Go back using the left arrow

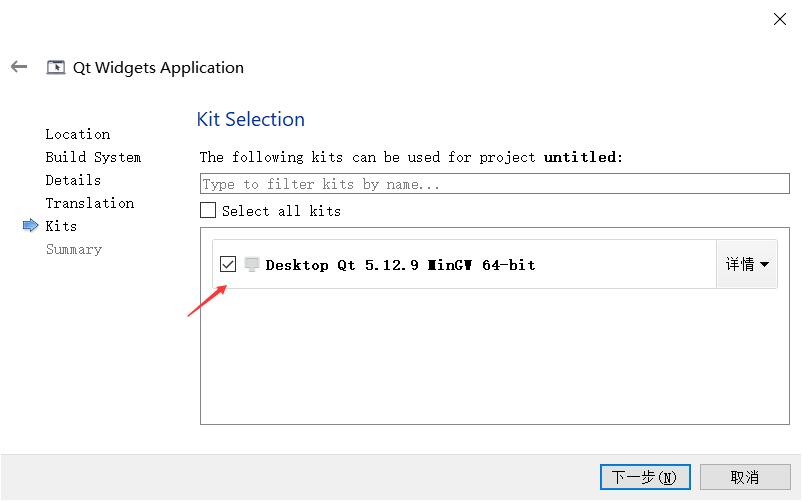[x=19, y=67]
